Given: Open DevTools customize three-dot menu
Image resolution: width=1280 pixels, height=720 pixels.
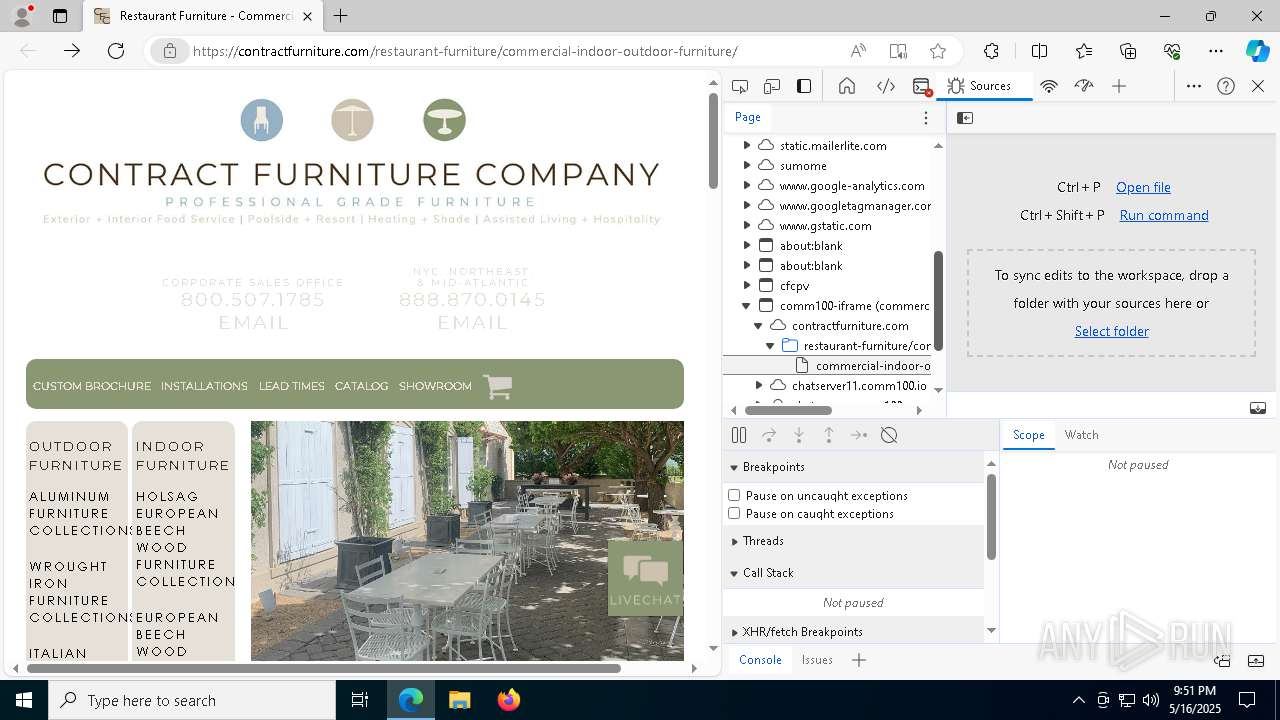Looking at the screenshot, I should tap(1194, 86).
